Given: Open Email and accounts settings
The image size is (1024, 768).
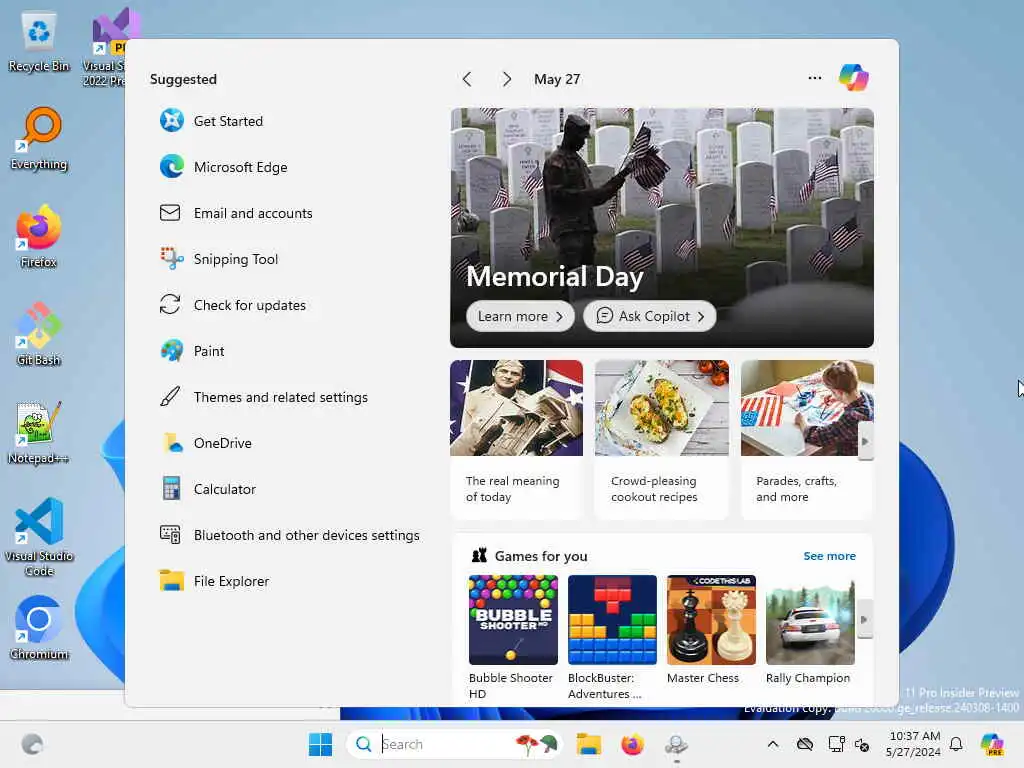Looking at the screenshot, I should (236, 213).
